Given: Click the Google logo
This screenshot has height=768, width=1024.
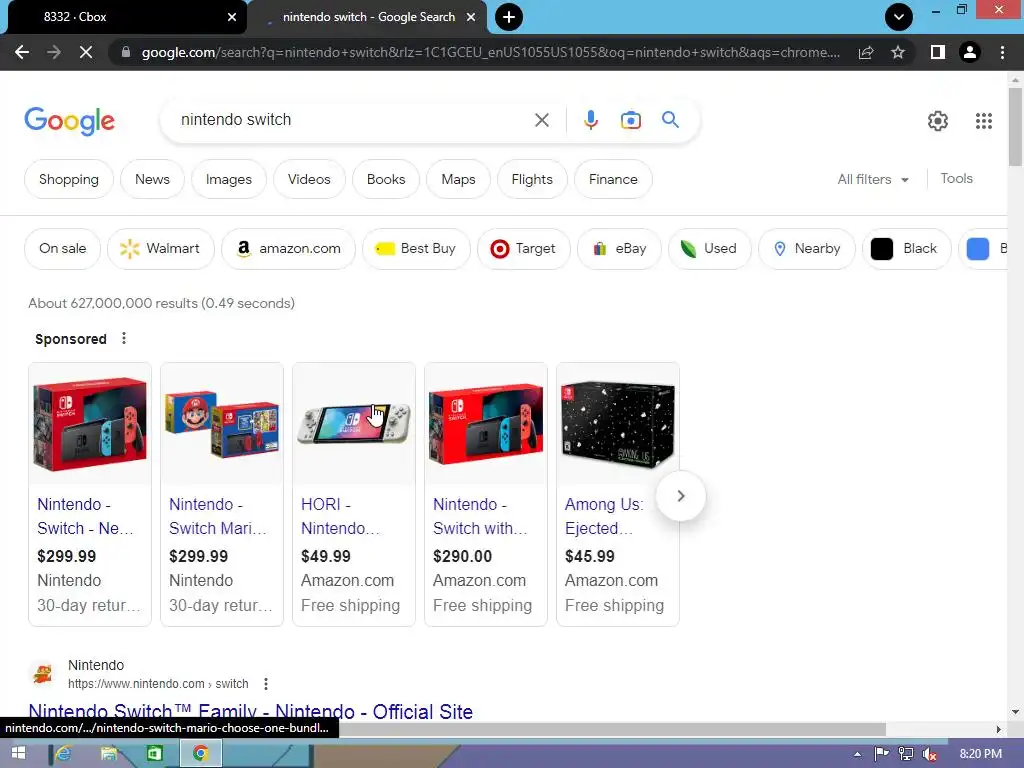Looking at the screenshot, I should (x=70, y=121).
